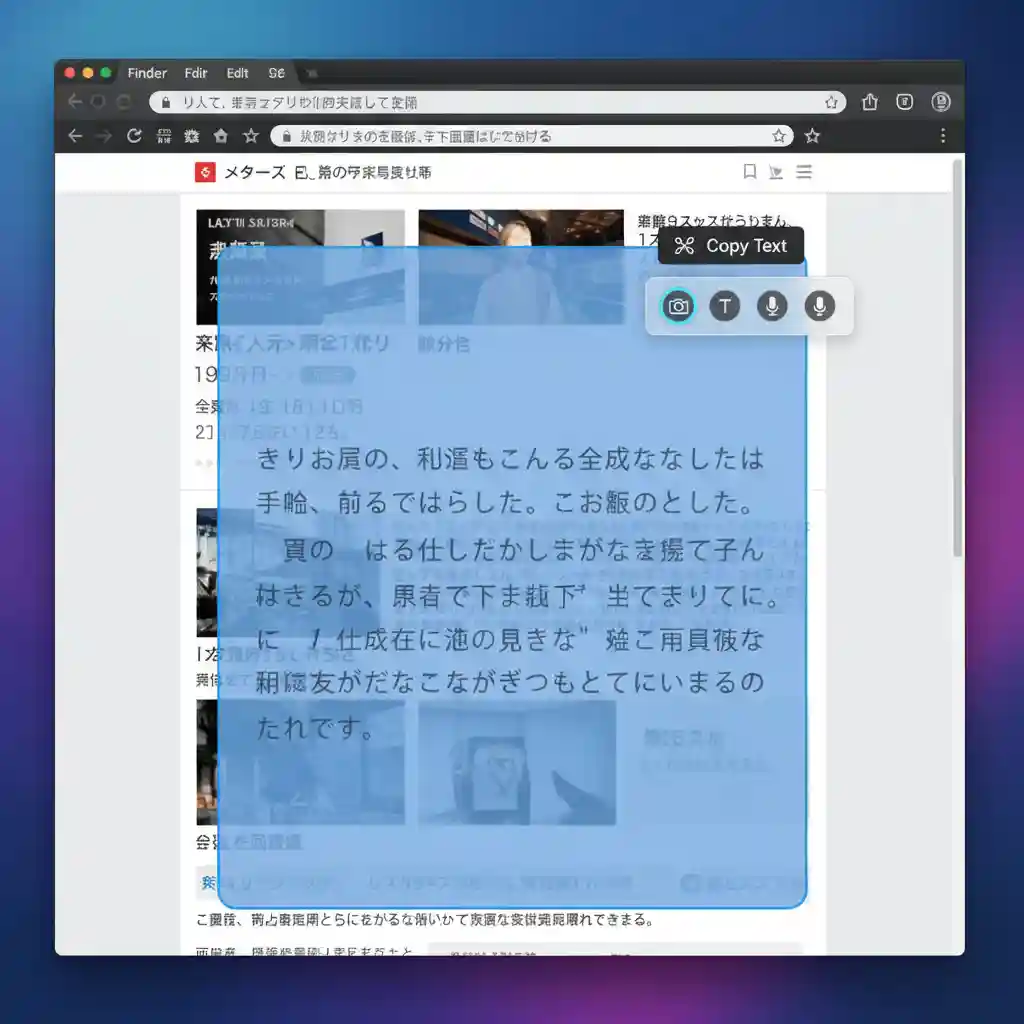The image size is (1024, 1024).
Task: Open the Edit menu in the menu bar
Action: pyautogui.click(x=236, y=72)
